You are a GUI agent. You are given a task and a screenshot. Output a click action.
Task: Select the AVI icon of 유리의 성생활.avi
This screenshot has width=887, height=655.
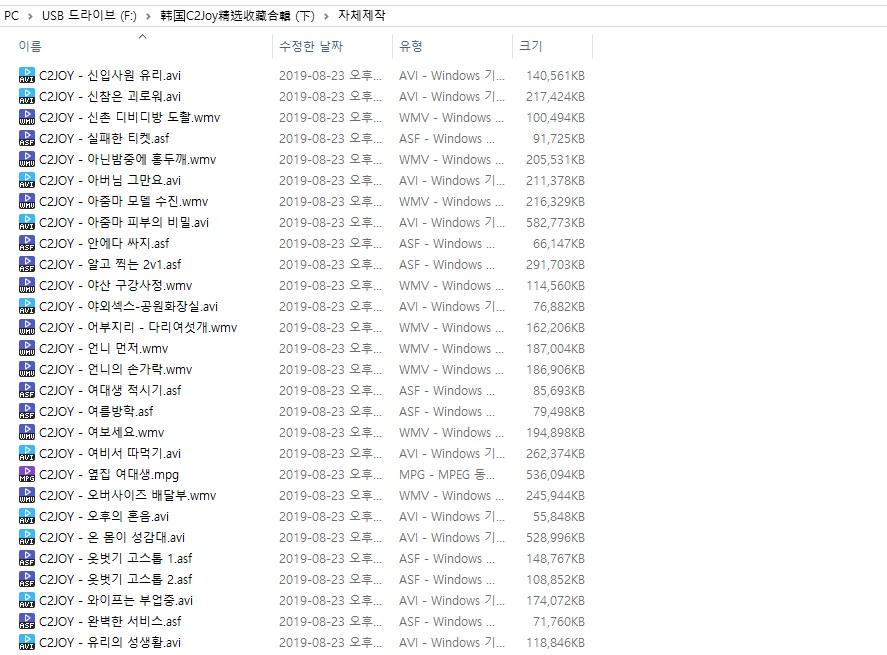coord(27,642)
